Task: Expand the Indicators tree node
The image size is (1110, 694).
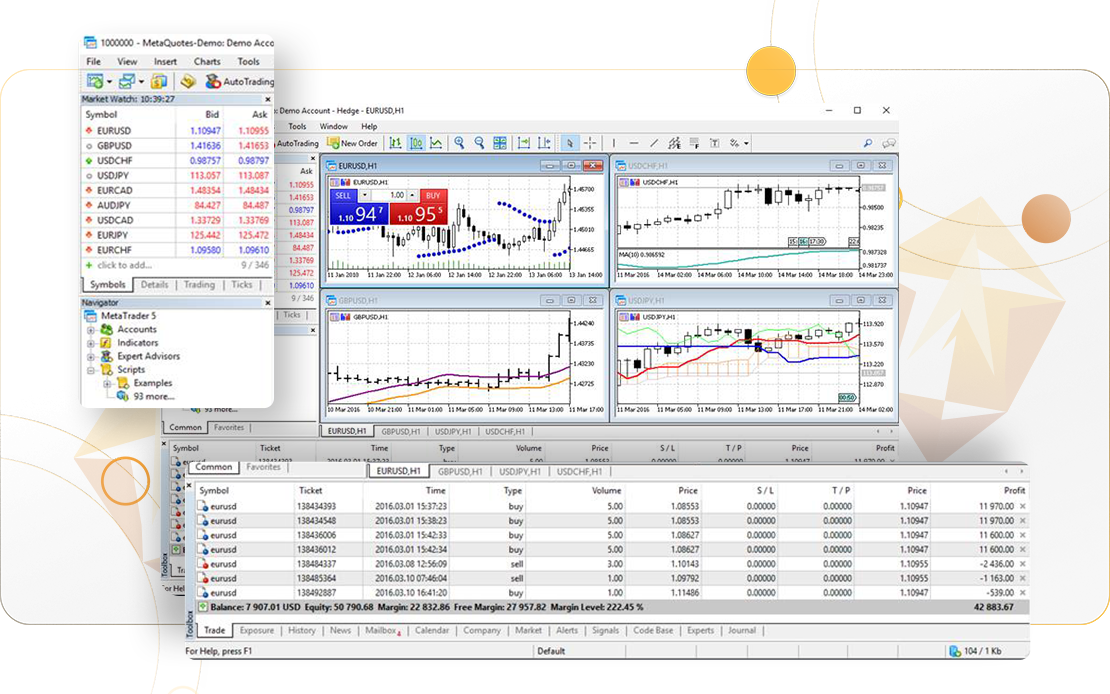Action: pyautogui.click(x=92, y=343)
